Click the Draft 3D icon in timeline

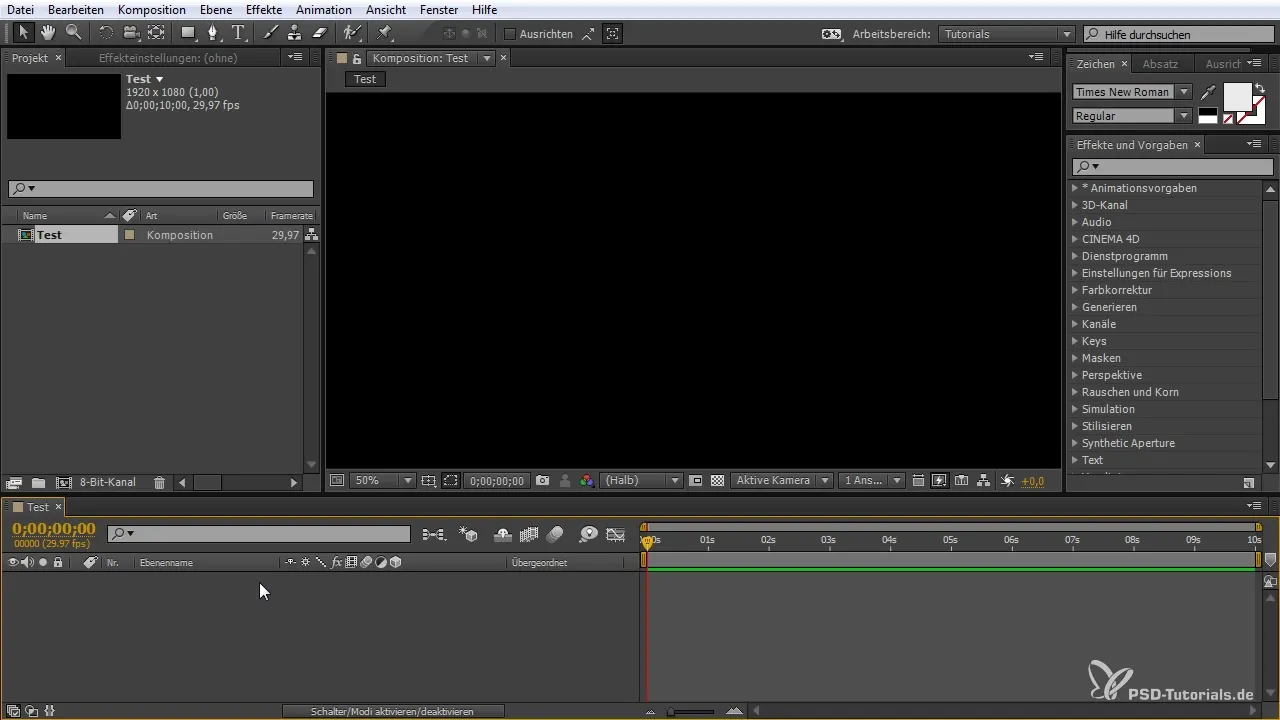pos(468,535)
